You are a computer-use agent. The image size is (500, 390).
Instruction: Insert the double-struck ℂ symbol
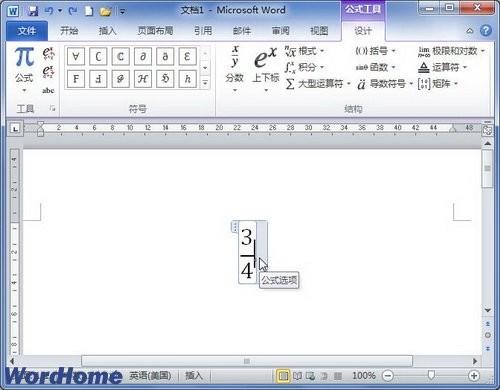coord(120,56)
